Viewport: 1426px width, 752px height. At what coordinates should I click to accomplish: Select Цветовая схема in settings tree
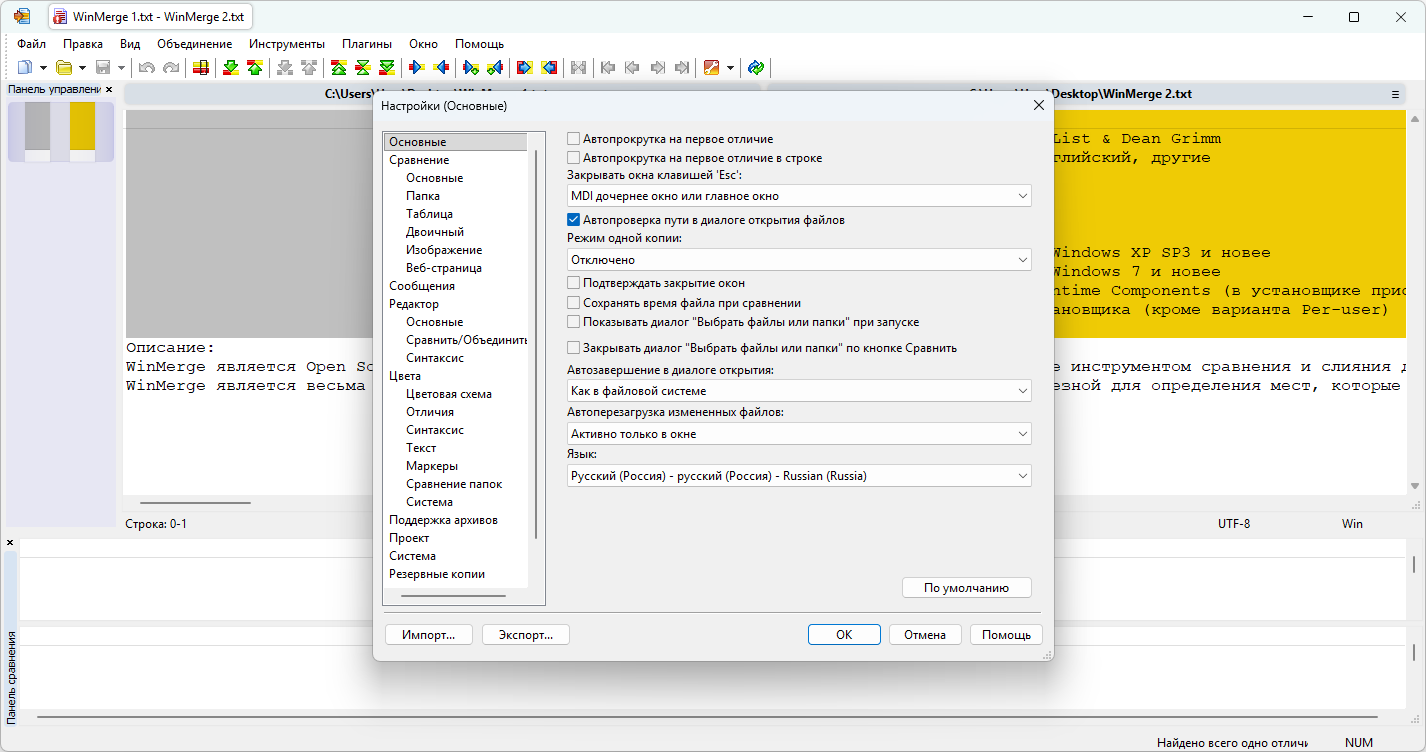pos(449,394)
